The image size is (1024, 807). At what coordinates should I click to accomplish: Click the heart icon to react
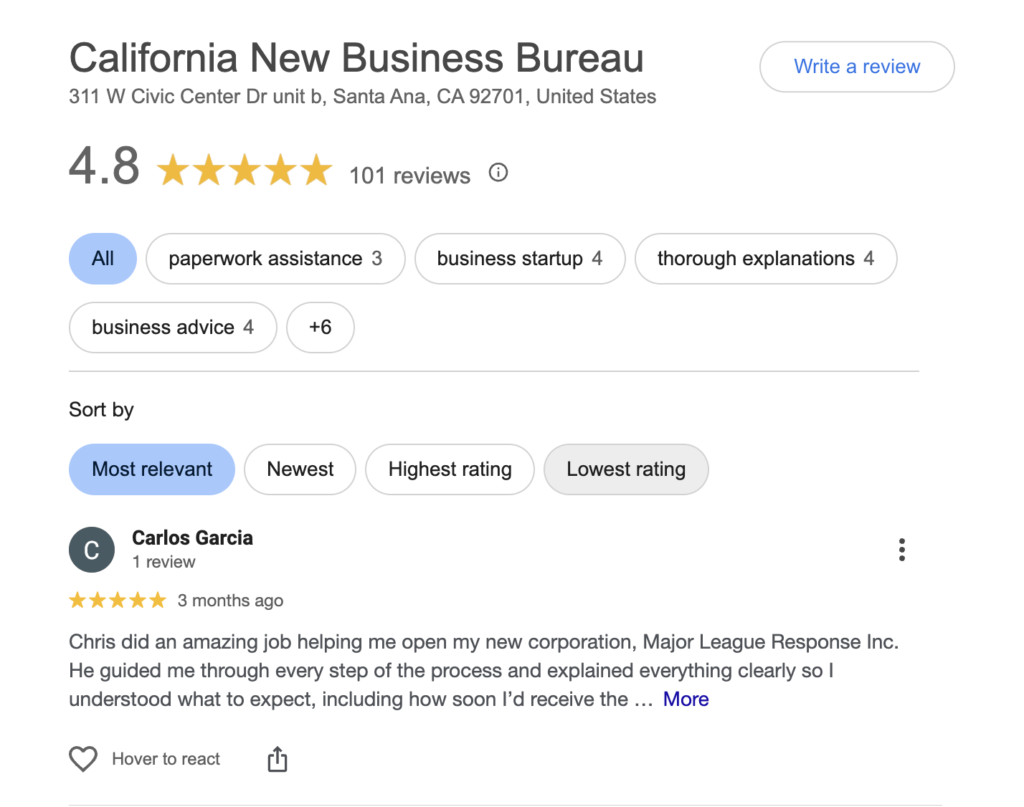coord(83,759)
